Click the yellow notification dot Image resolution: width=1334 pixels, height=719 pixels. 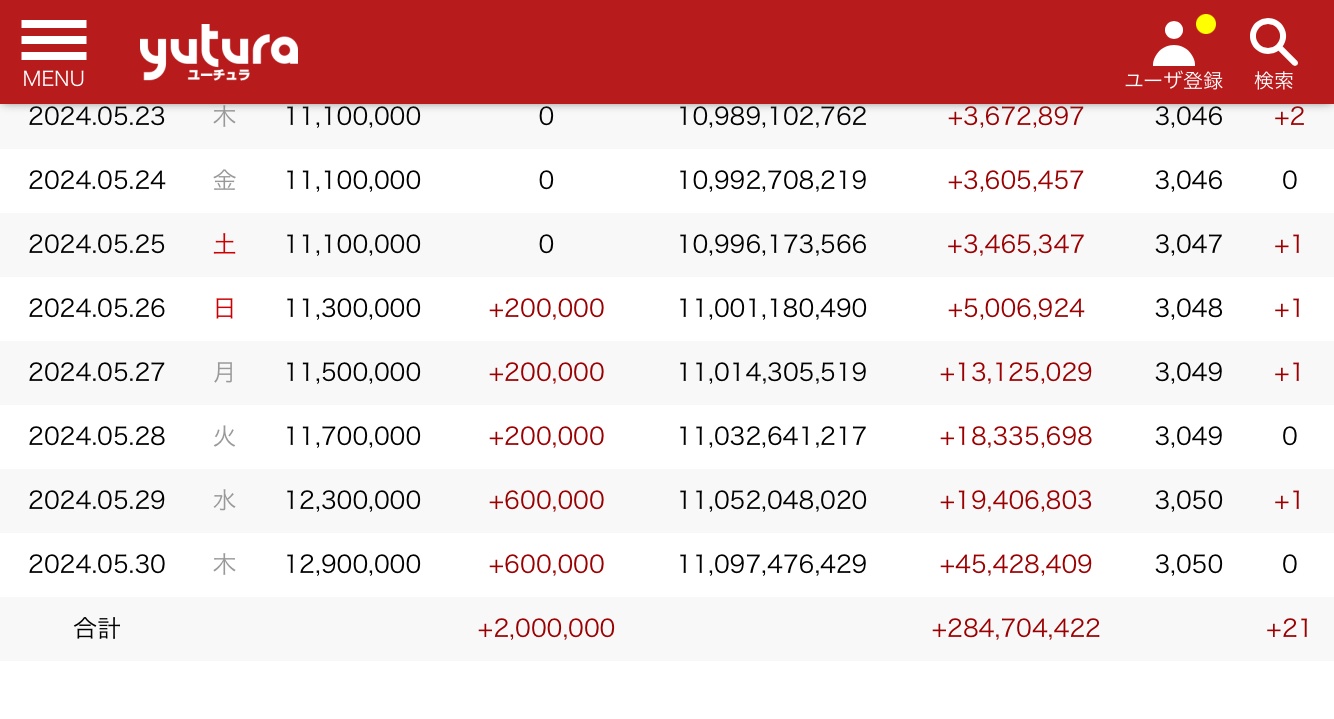pyautogui.click(x=1206, y=24)
